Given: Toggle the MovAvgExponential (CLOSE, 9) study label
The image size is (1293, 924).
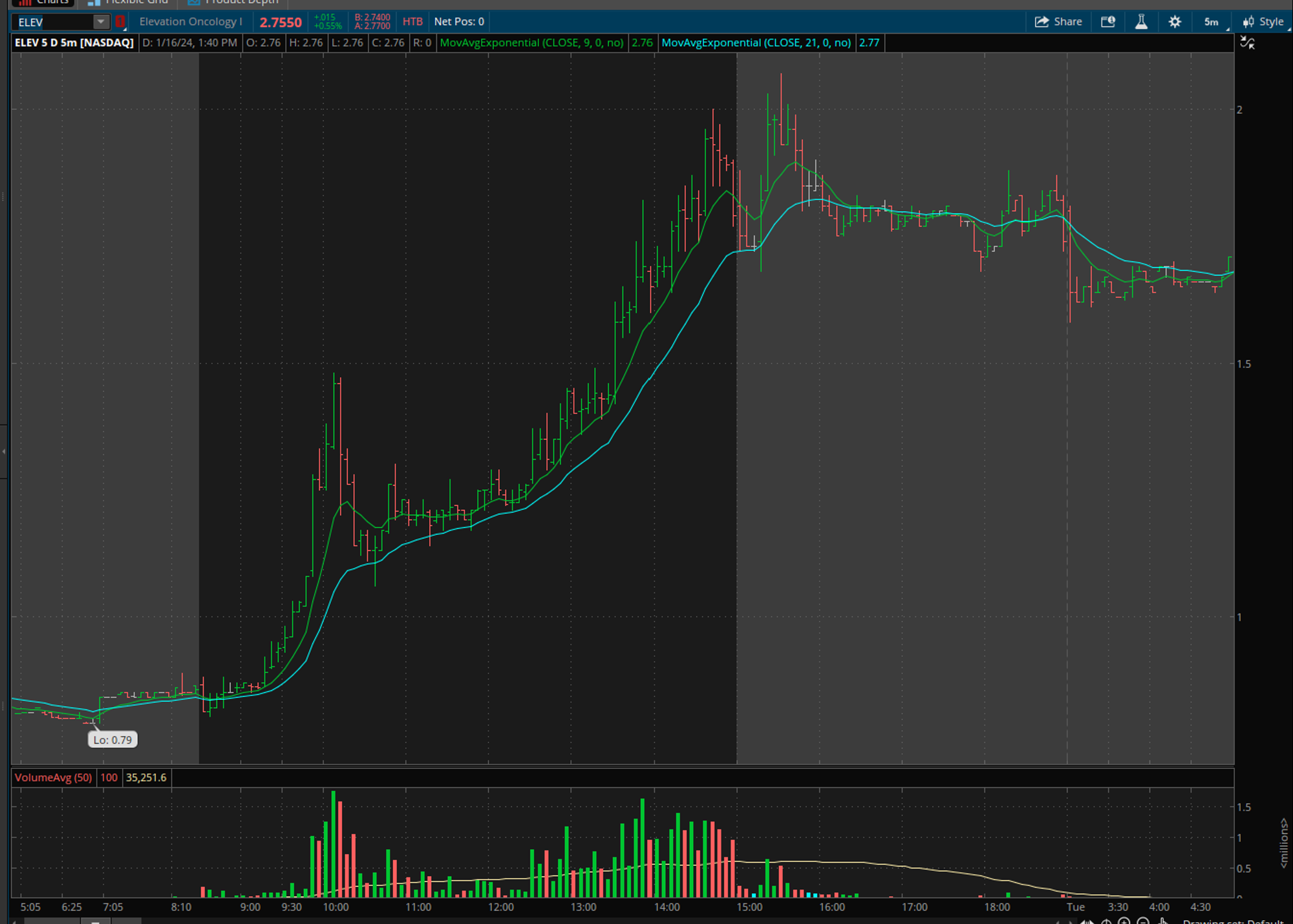Looking at the screenshot, I should (x=532, y=43).
